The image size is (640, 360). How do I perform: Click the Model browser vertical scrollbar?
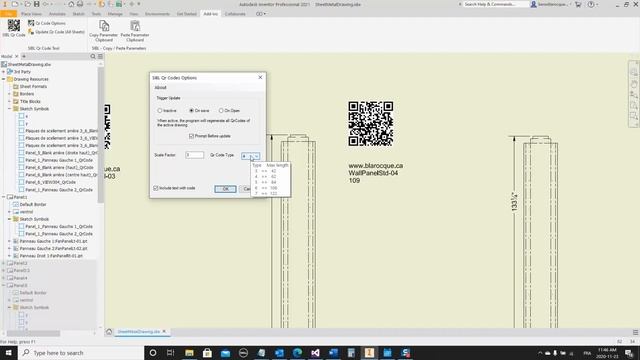pyautogui.click(x=100, y=135)
